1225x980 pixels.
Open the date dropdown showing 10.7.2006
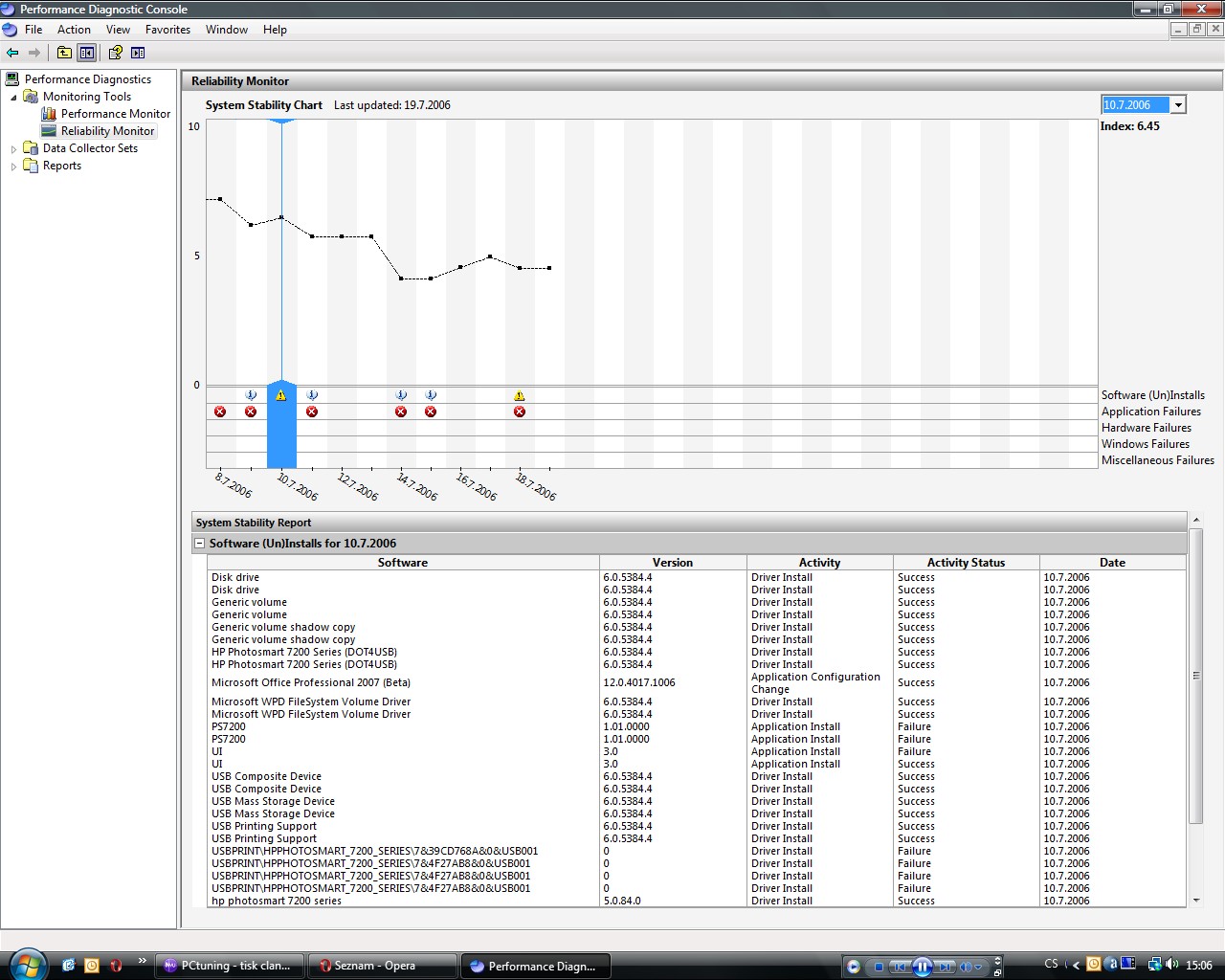coord(1178,105)
